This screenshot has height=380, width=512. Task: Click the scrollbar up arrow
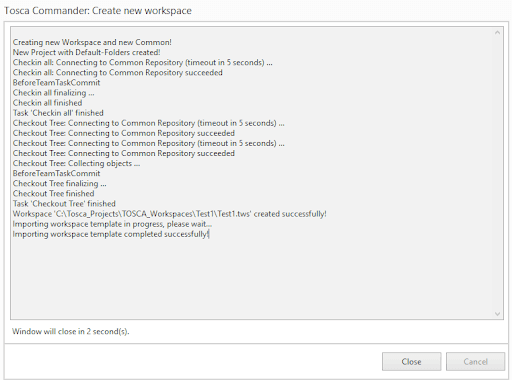497,33
